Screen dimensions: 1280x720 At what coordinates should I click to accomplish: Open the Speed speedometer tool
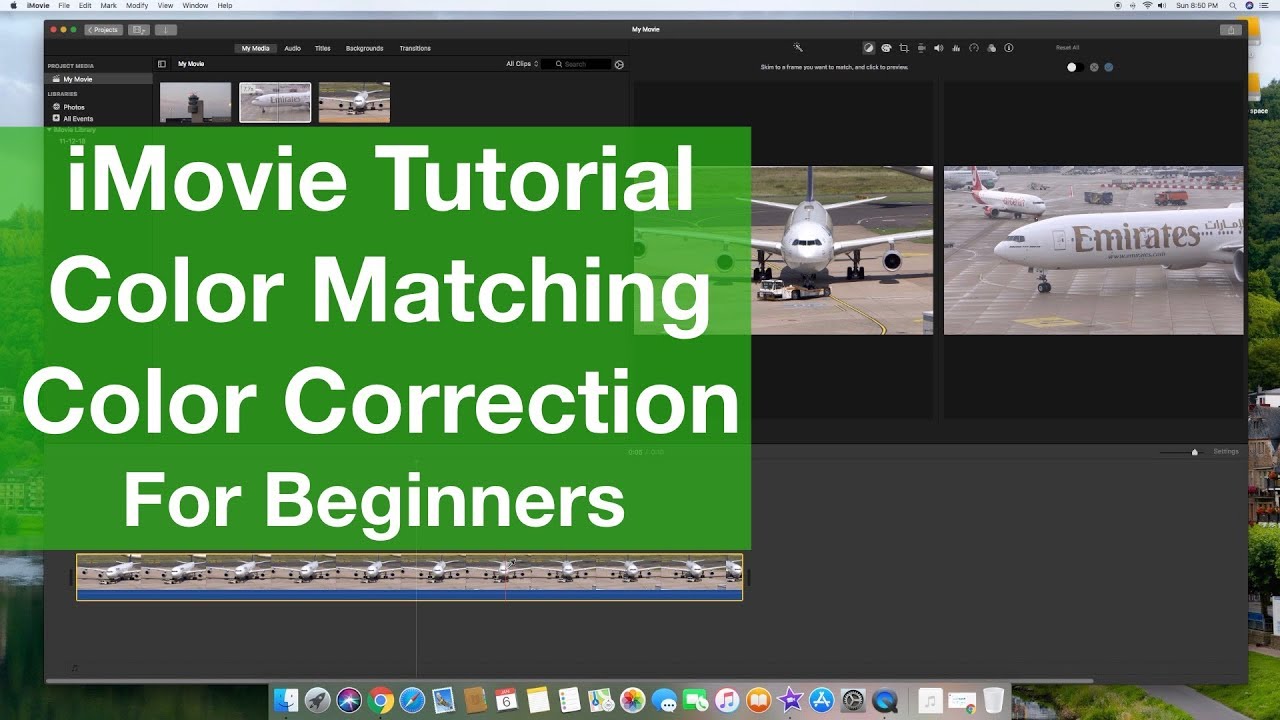tap(974, 47)
